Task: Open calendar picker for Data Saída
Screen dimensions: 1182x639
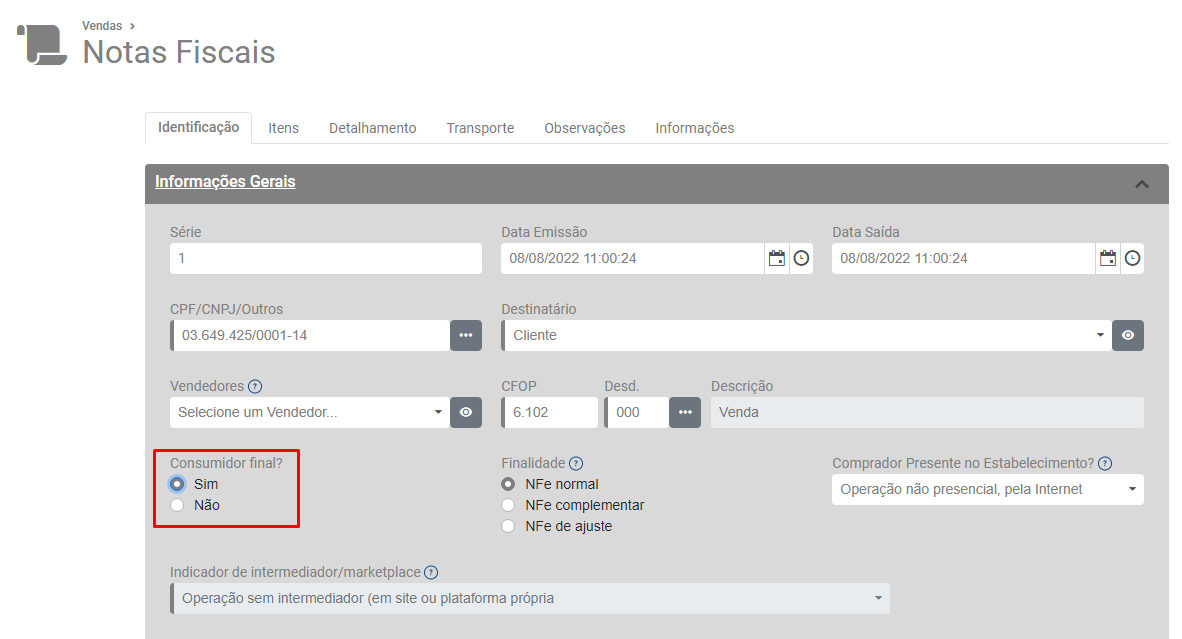Action: click(1107, 258)
